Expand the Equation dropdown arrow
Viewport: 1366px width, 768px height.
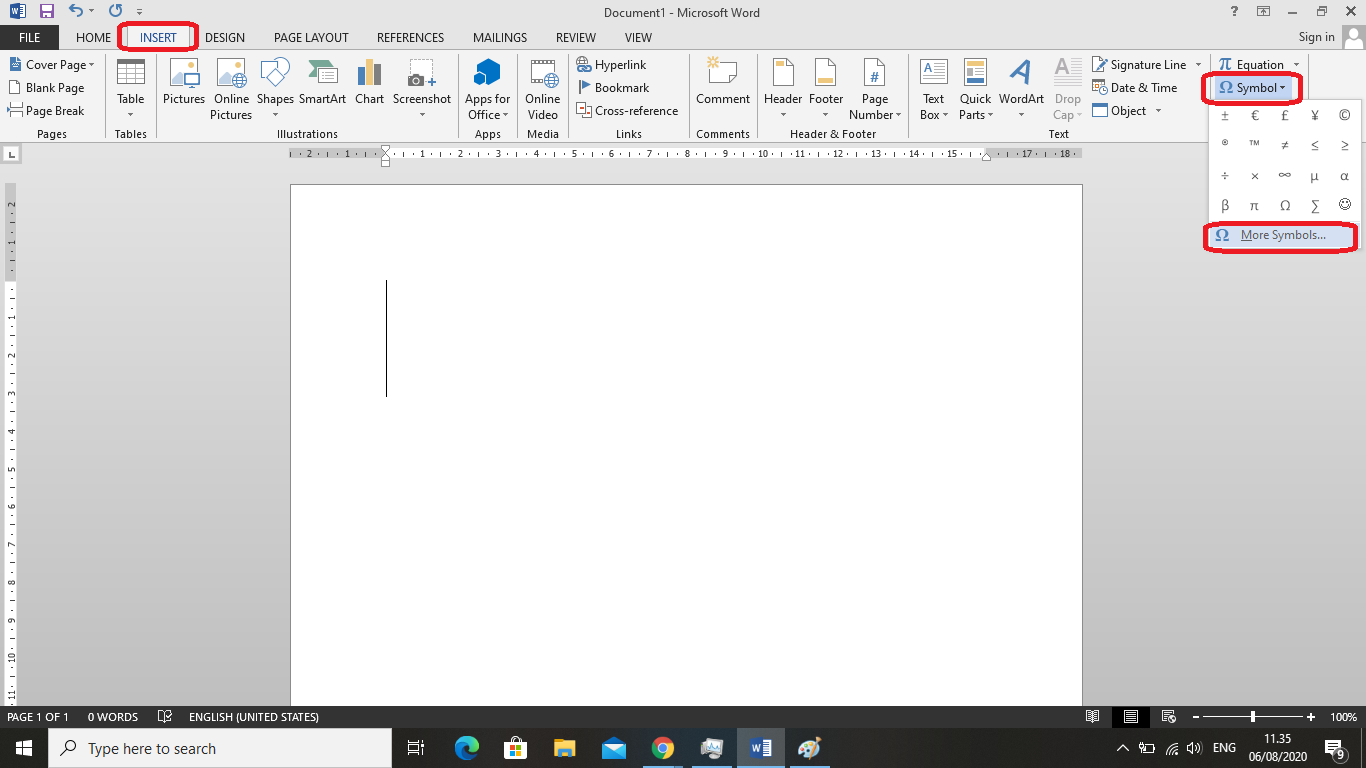(1297, 65)
